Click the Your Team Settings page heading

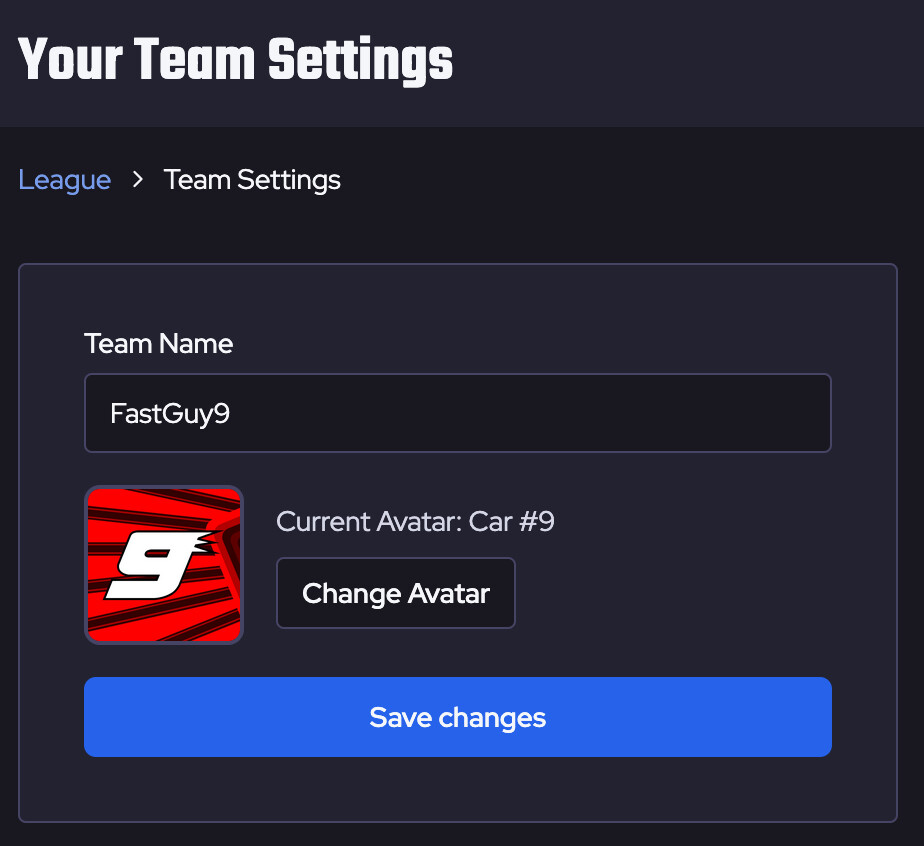tap(235, 62)
